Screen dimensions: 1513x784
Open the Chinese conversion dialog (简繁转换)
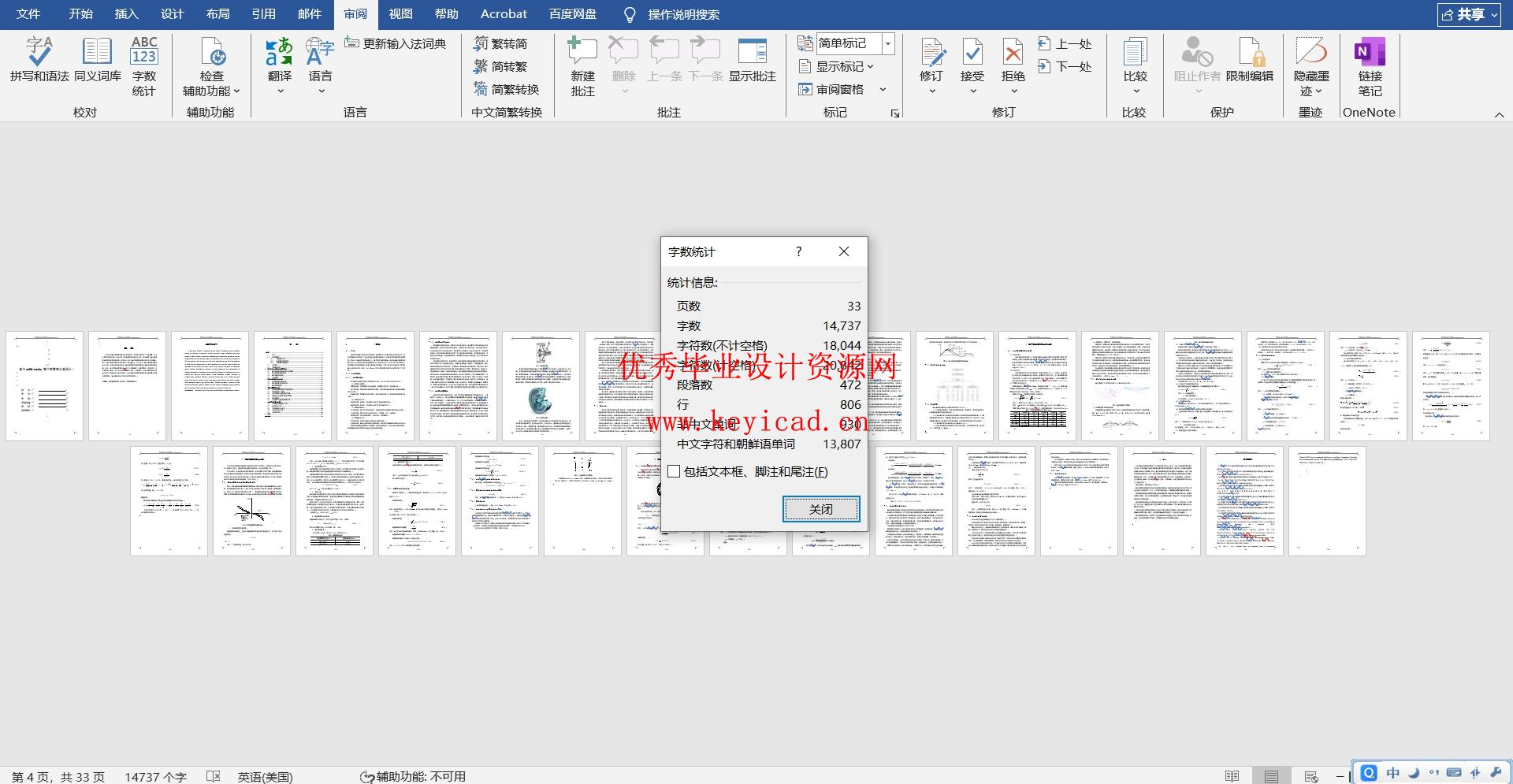click(506, 89)
